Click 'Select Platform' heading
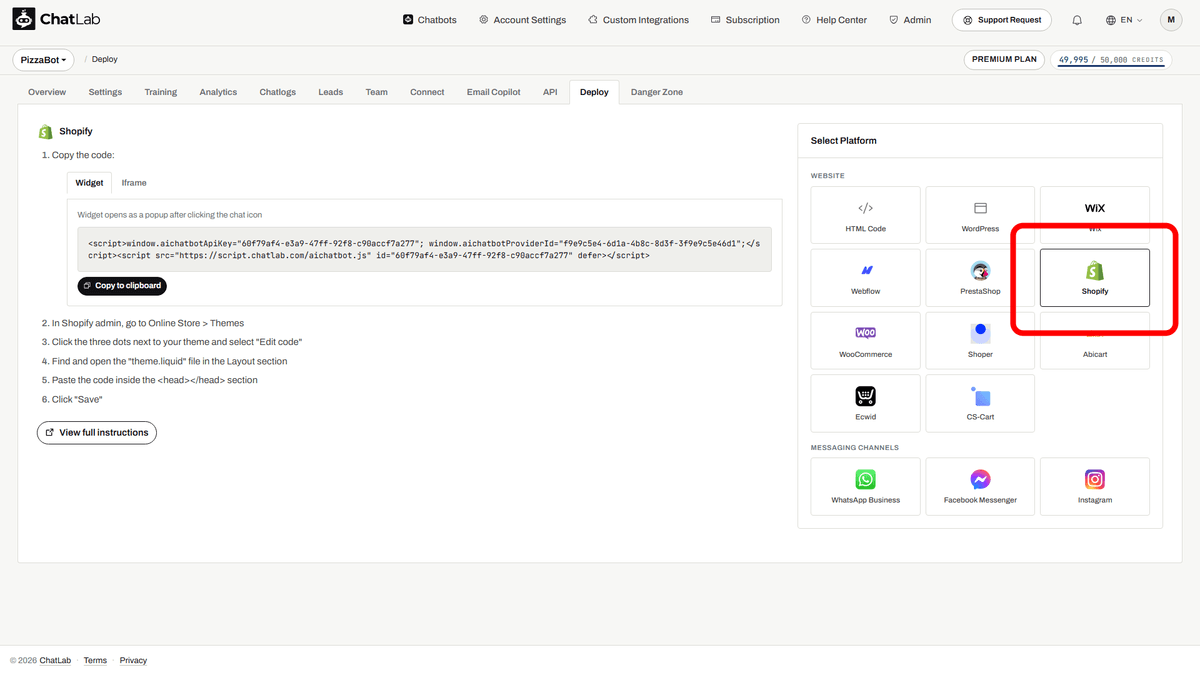Viewport: 1200px width, 675px height. click(x=844, y=141)
